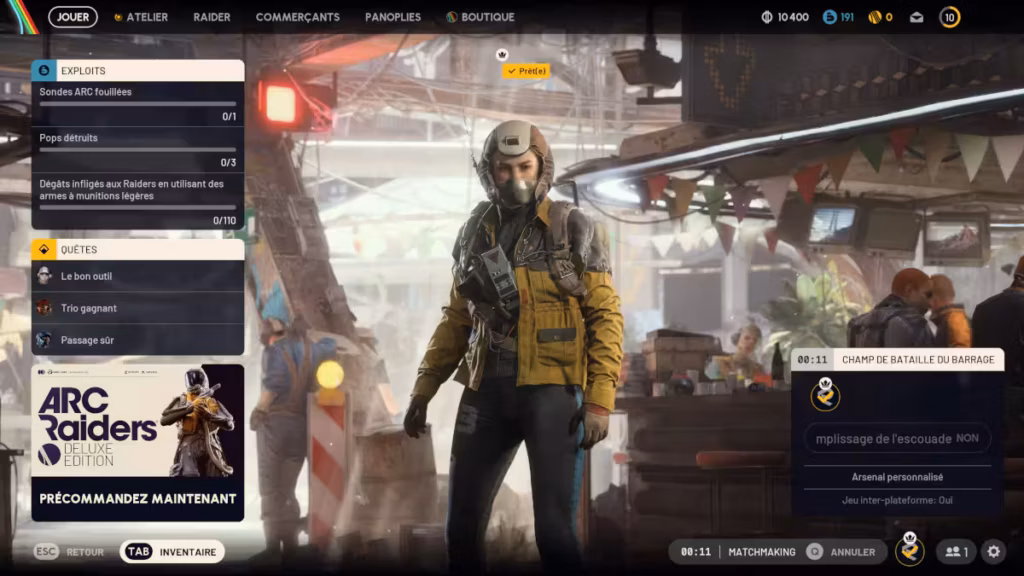Click the gold striped token currency icon
The width and height of the screenshot is (1024, 576).
875,17
